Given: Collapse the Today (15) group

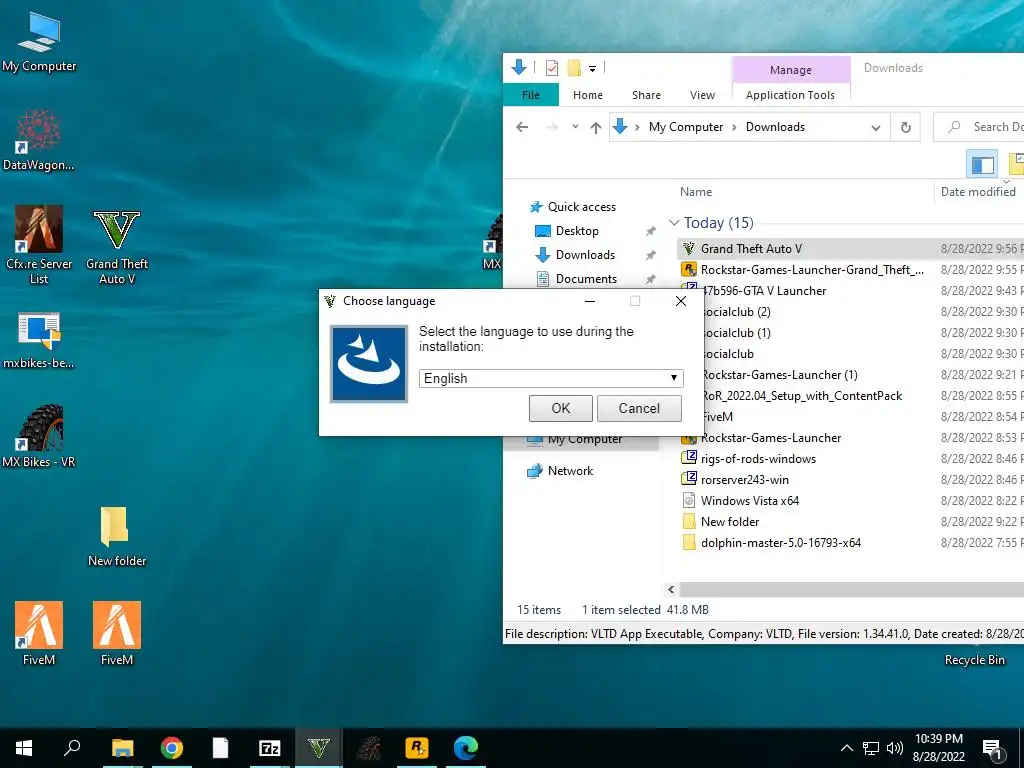Looking at the screenshot, I should point(674,223).
